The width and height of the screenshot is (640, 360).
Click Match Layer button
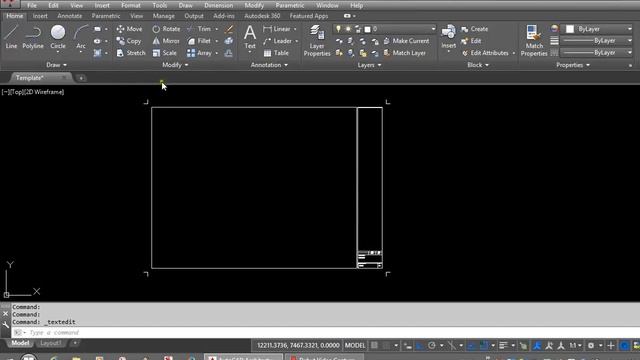405,53
